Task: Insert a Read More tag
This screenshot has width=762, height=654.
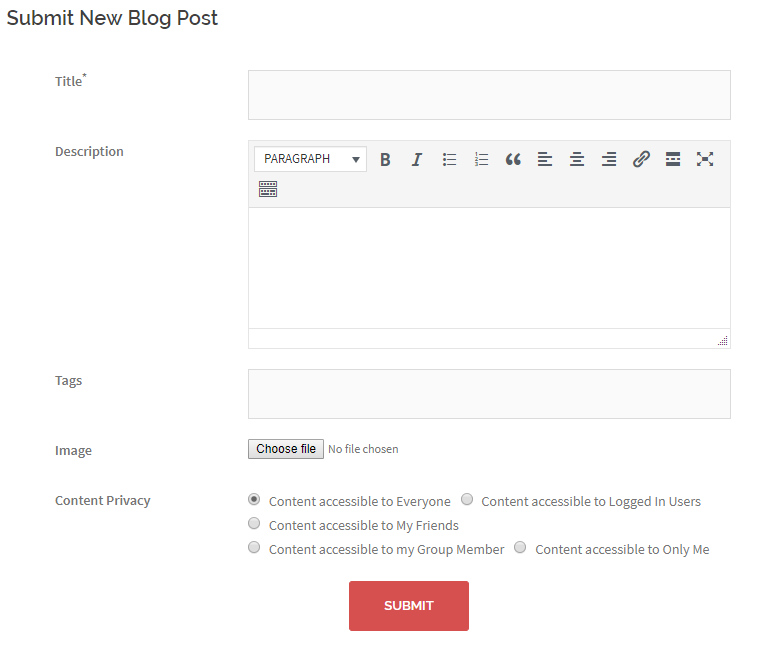Action: coord(673,159)
